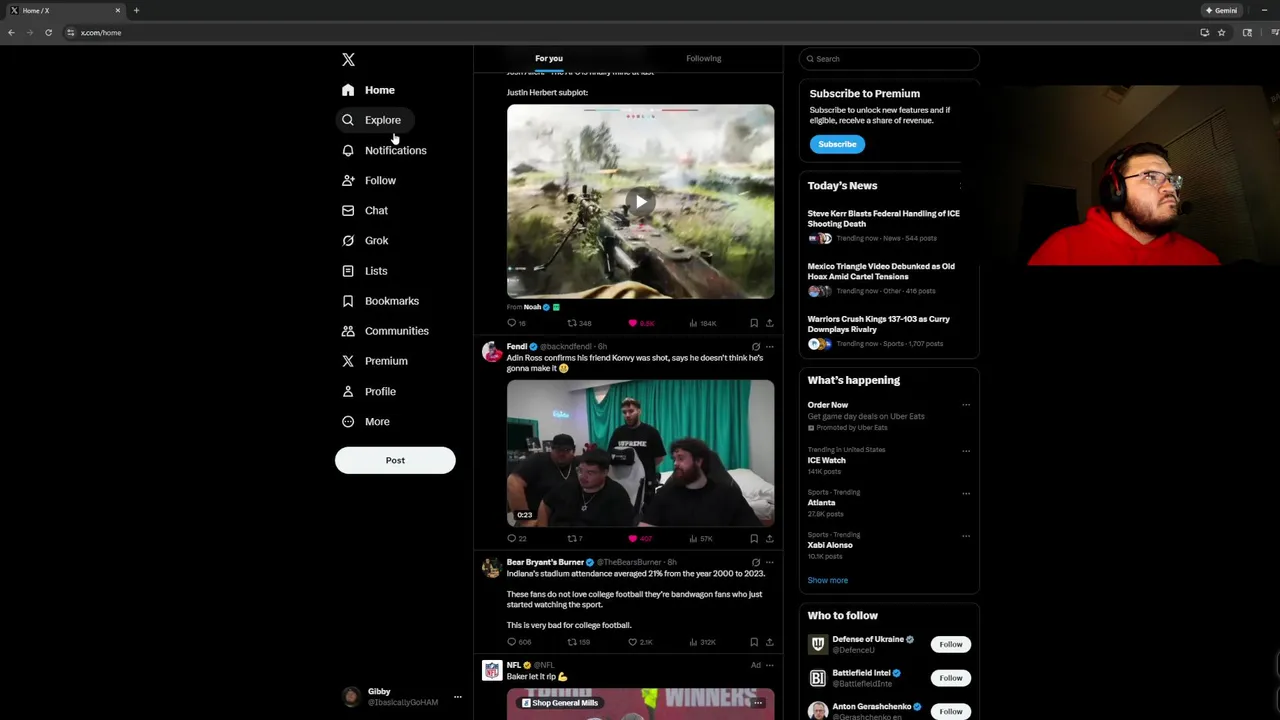
Task: Open Chat from the sidebar
Action: point(365,210)
